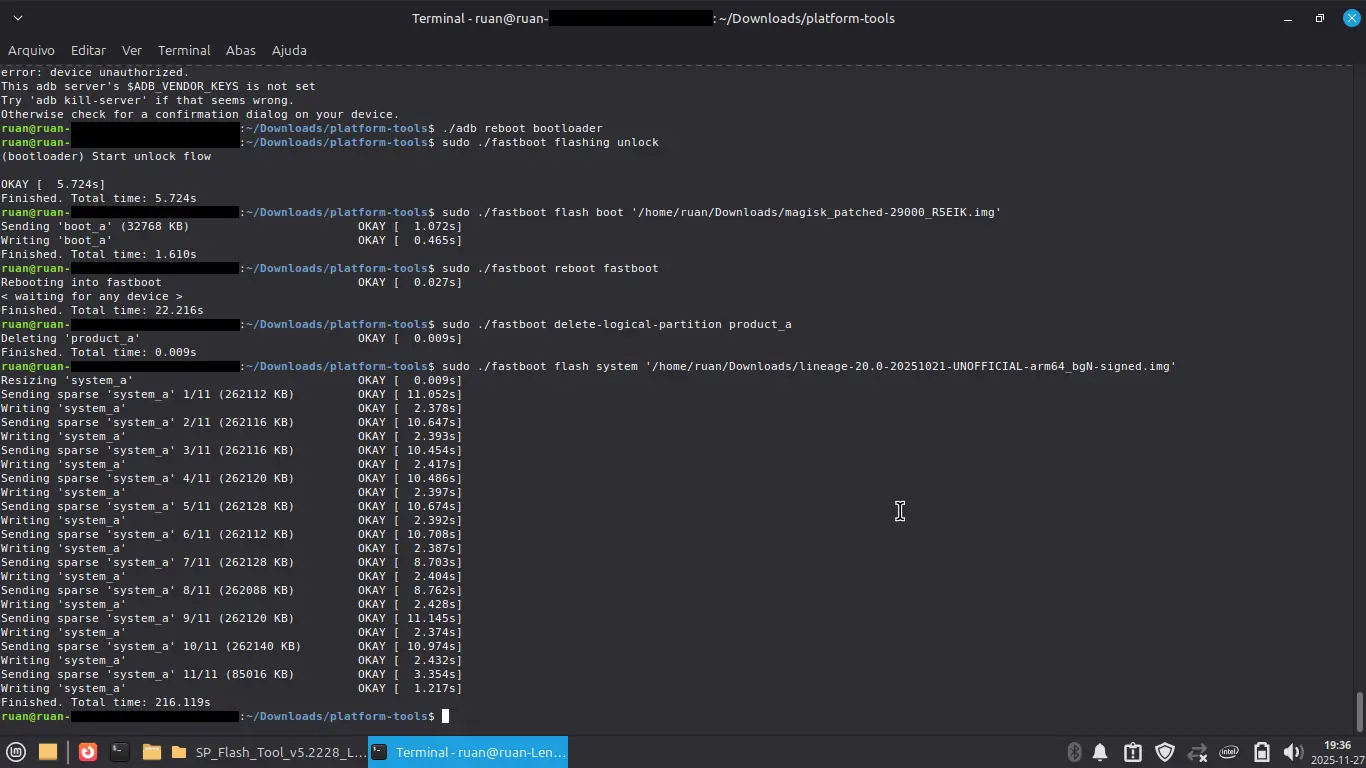Image resolution: width=1366 pixels, height=768 pixels.
Task: Open the Ajuda menu
Action: (289, 50)
